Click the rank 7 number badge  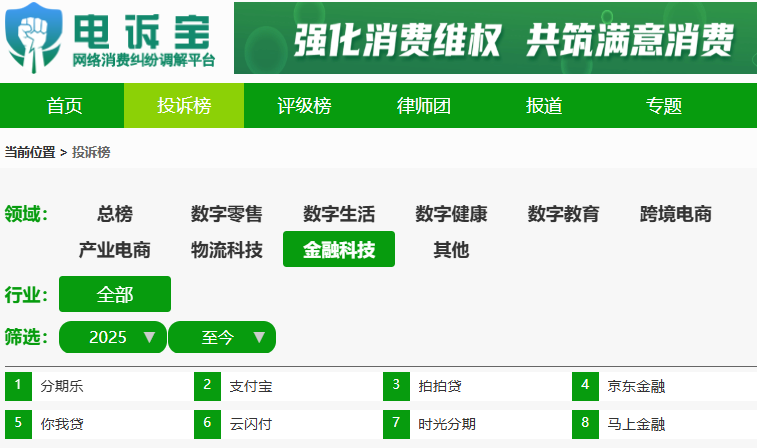[396, 424]
